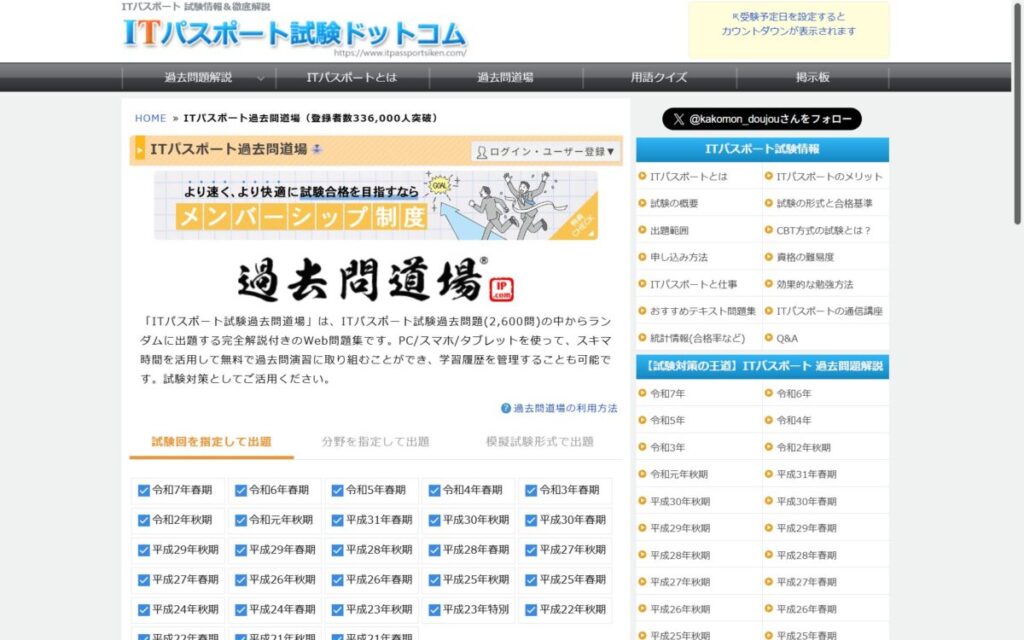Go to 過去問道場 in the navigation bar
The width and height of the screenshot is (1024, 640).
(505, 78)
